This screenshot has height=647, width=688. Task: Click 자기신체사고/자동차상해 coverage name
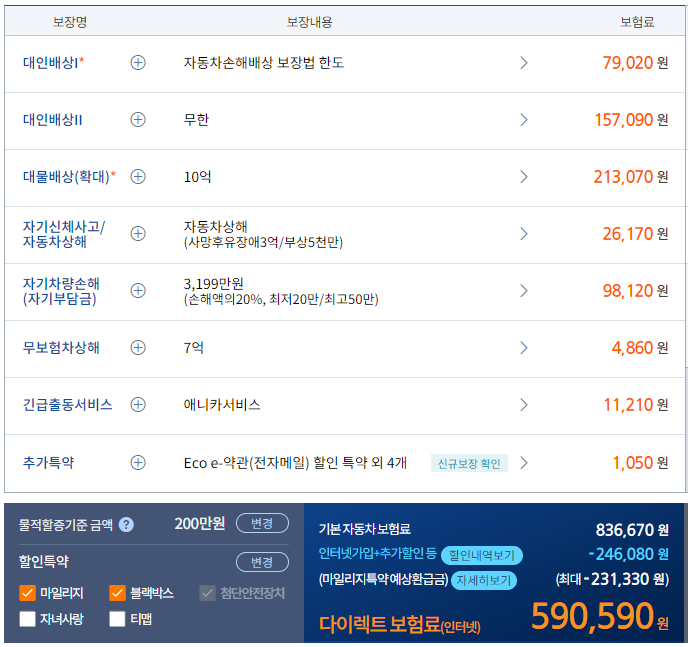64,234
